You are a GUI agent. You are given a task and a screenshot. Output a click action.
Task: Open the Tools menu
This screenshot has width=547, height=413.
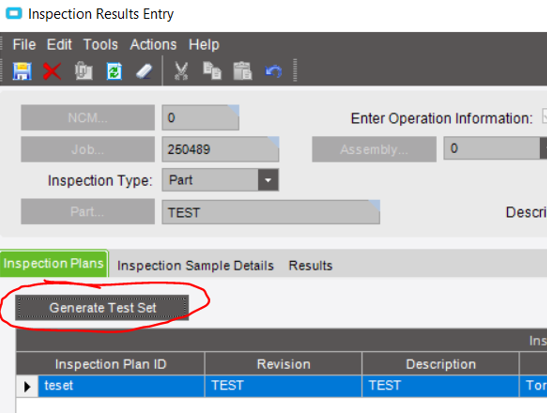[x=100, y=45]
